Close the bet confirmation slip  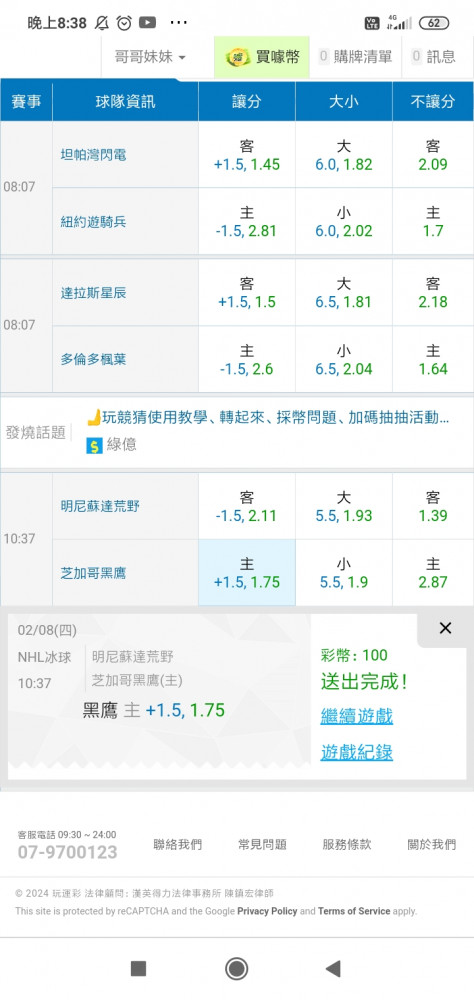click(x=445, y=628)
